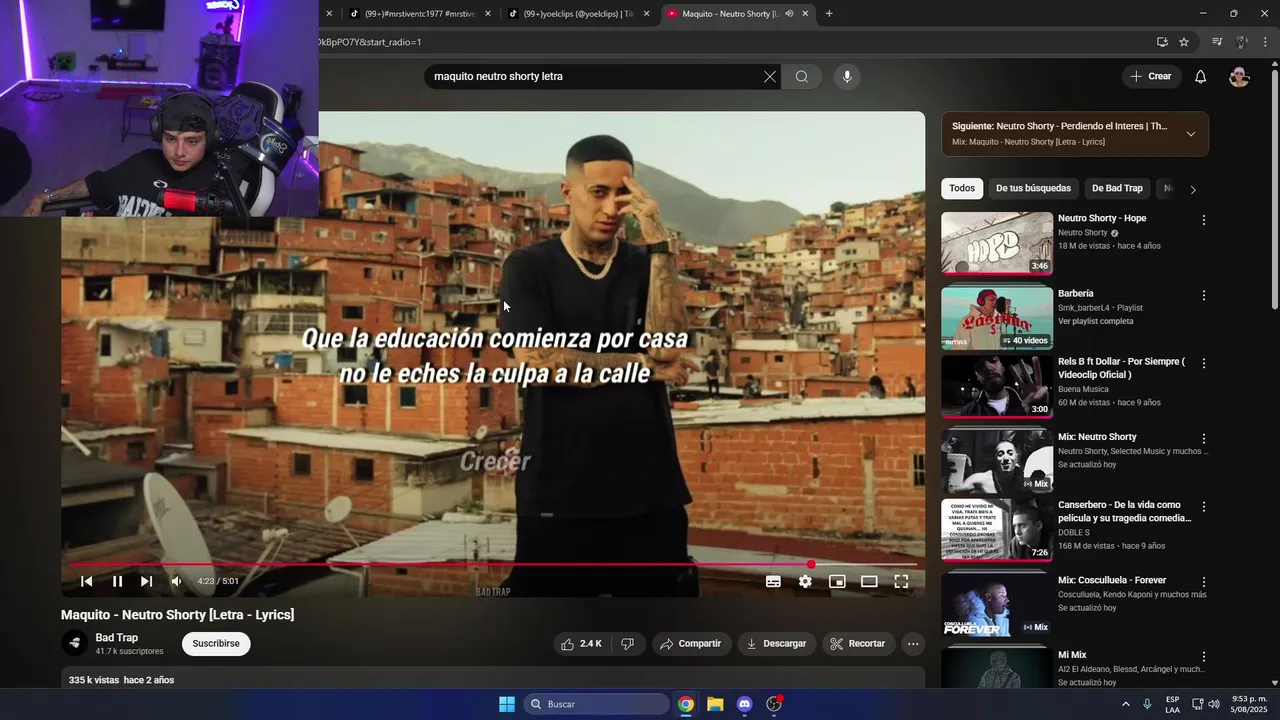Enter fullscreen video mode
This screenshot has height=720, width=1280.
[x=901, y=581]
